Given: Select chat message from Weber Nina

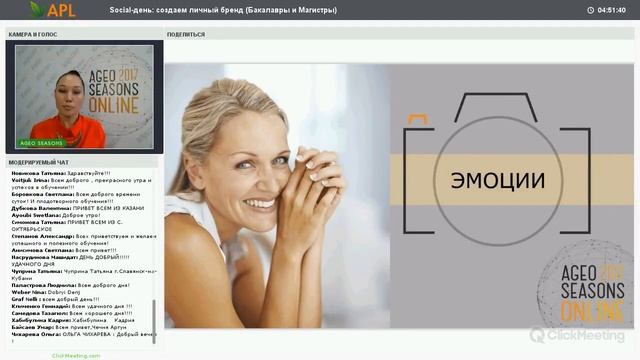Looking at the screenshot, I should 46,292.
